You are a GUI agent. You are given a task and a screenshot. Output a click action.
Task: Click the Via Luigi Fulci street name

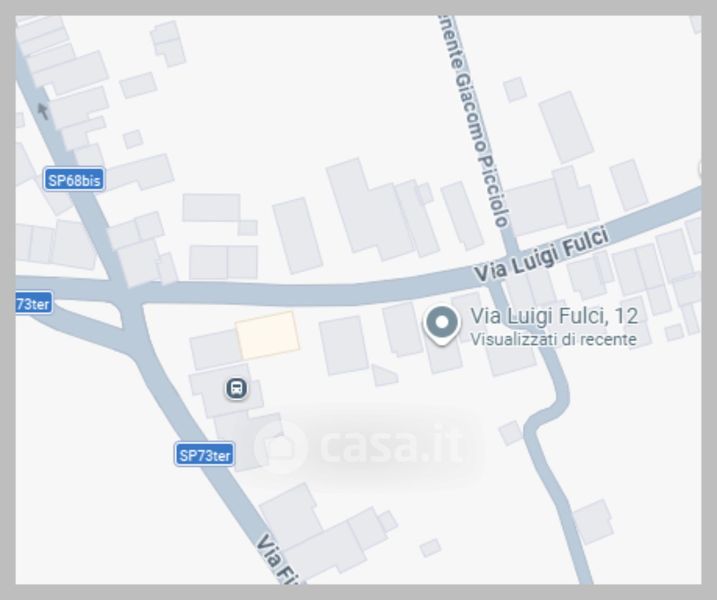coord(541,253)
